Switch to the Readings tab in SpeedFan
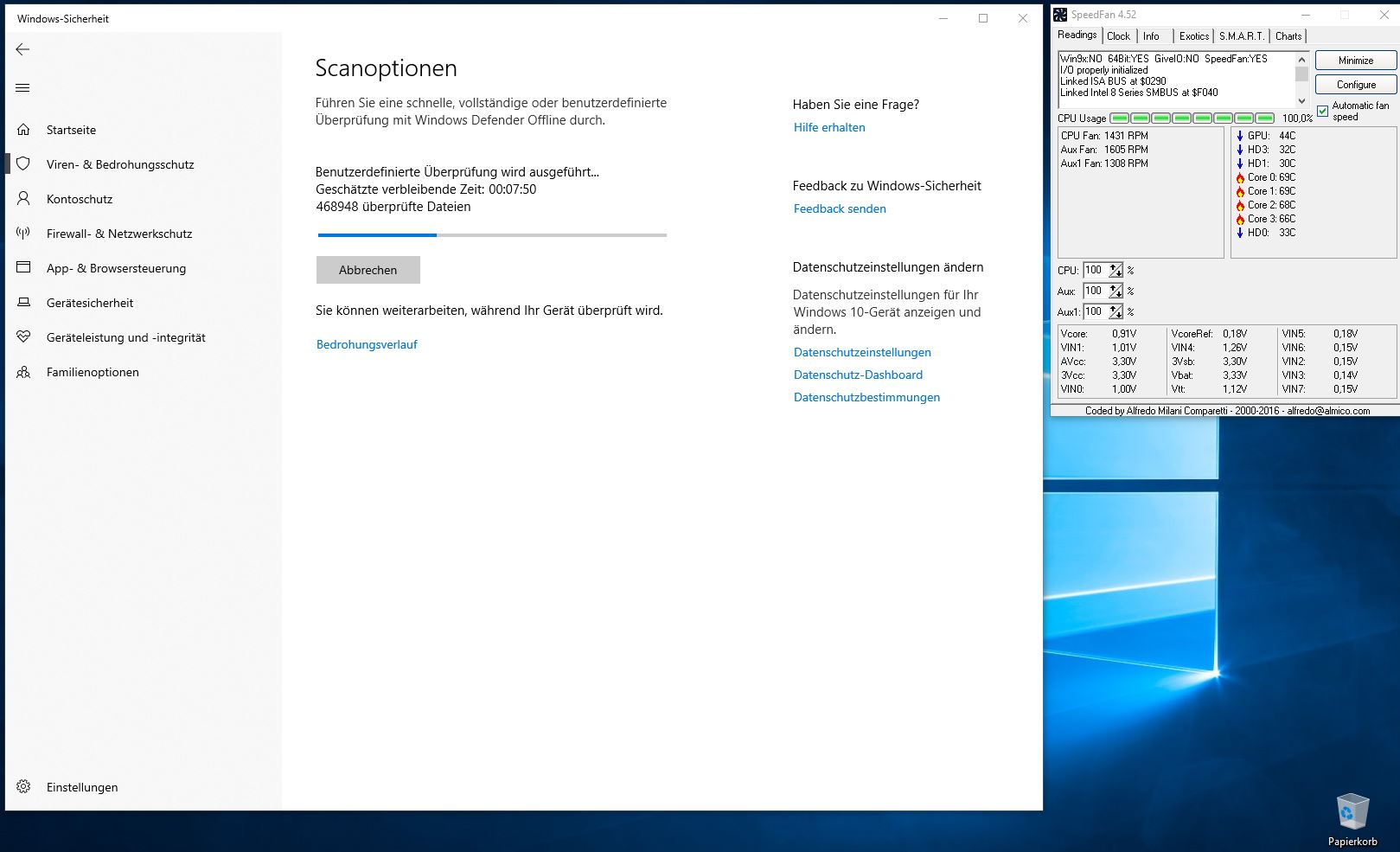This screenshot has width=1400, height=852. coord(1077,35)
